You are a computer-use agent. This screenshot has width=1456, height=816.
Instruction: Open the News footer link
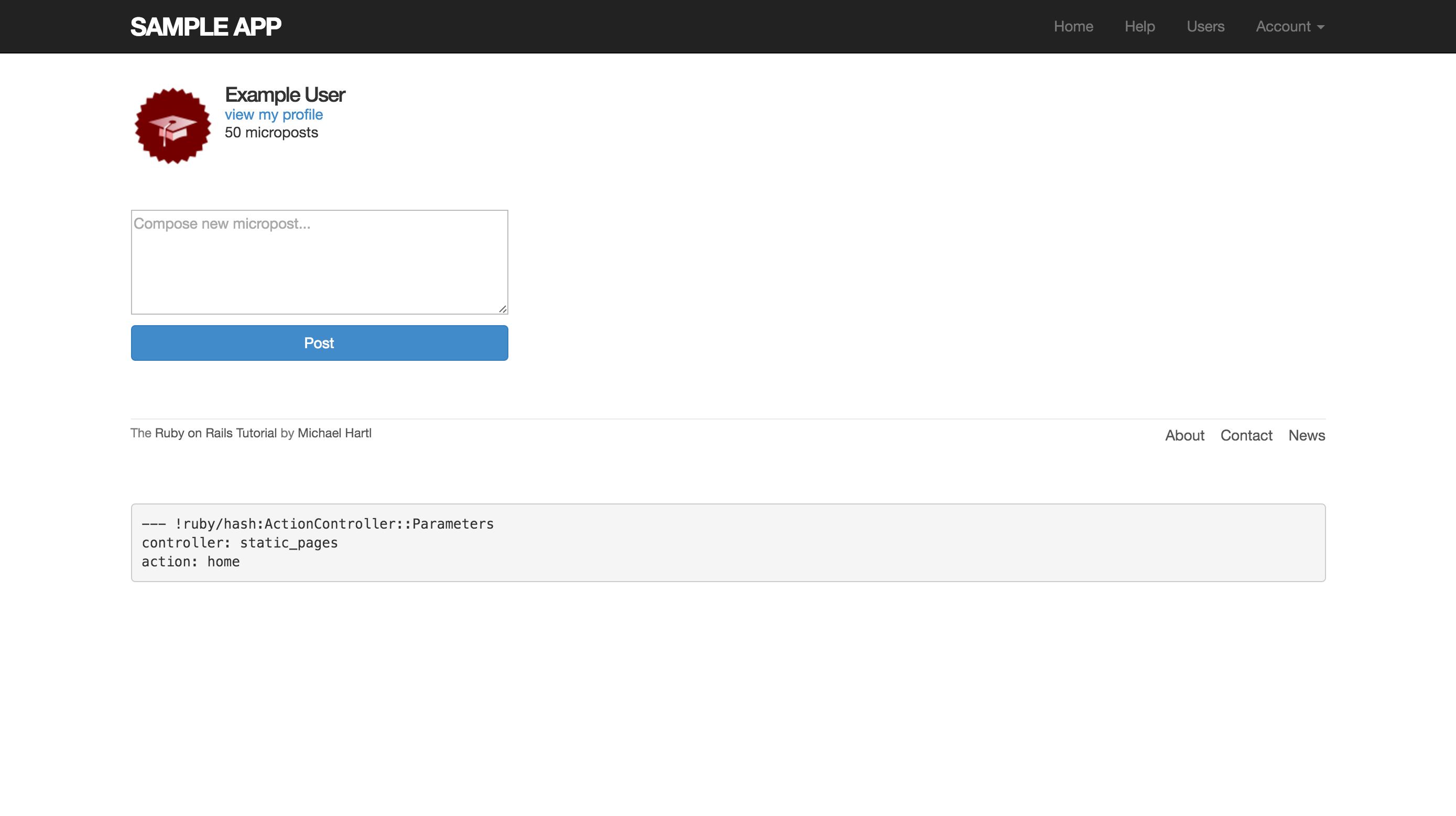(1306, 435)
